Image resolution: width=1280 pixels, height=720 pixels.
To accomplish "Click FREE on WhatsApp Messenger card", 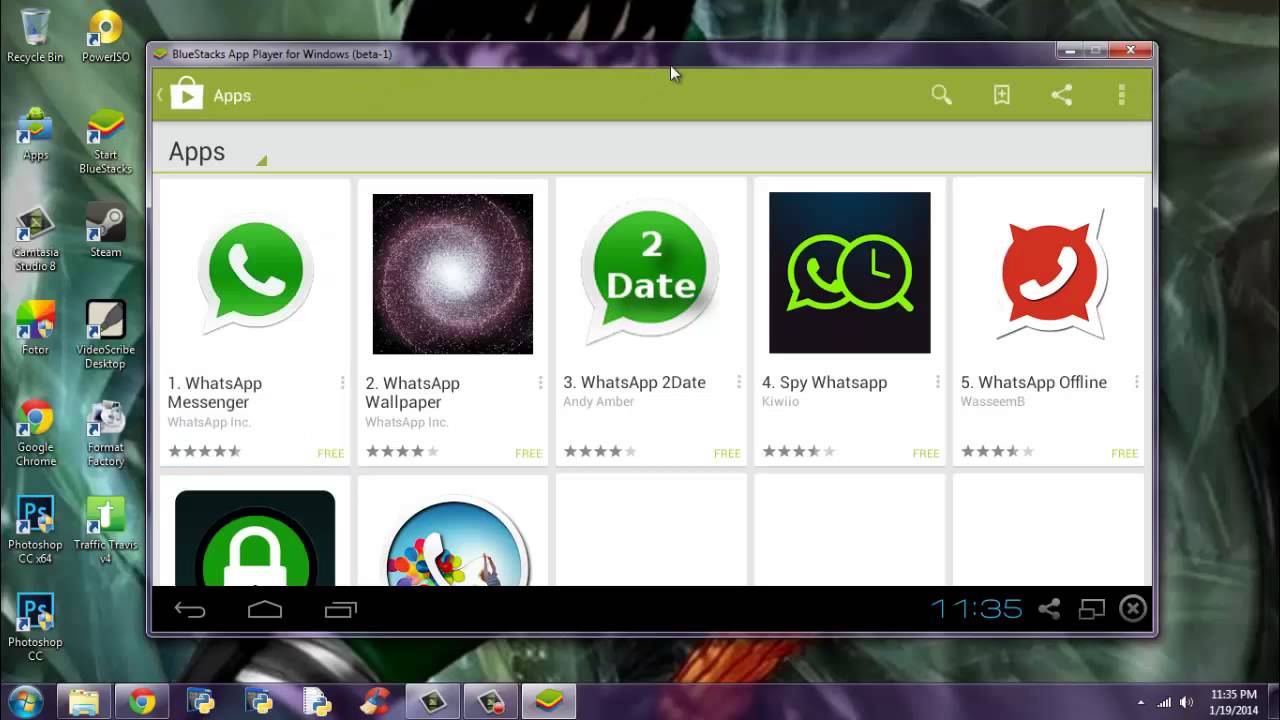I will pos(330,454).
